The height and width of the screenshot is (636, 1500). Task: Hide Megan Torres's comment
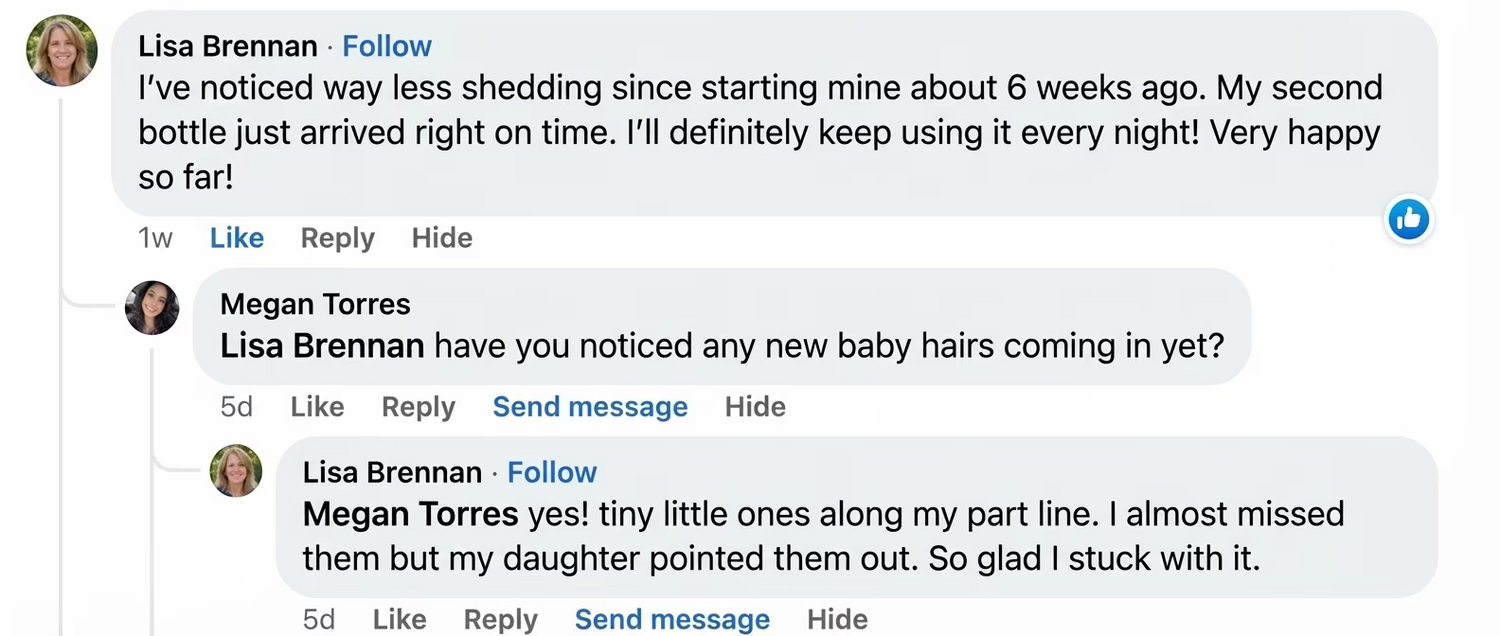pyautogui.click(x=755, y=407)
